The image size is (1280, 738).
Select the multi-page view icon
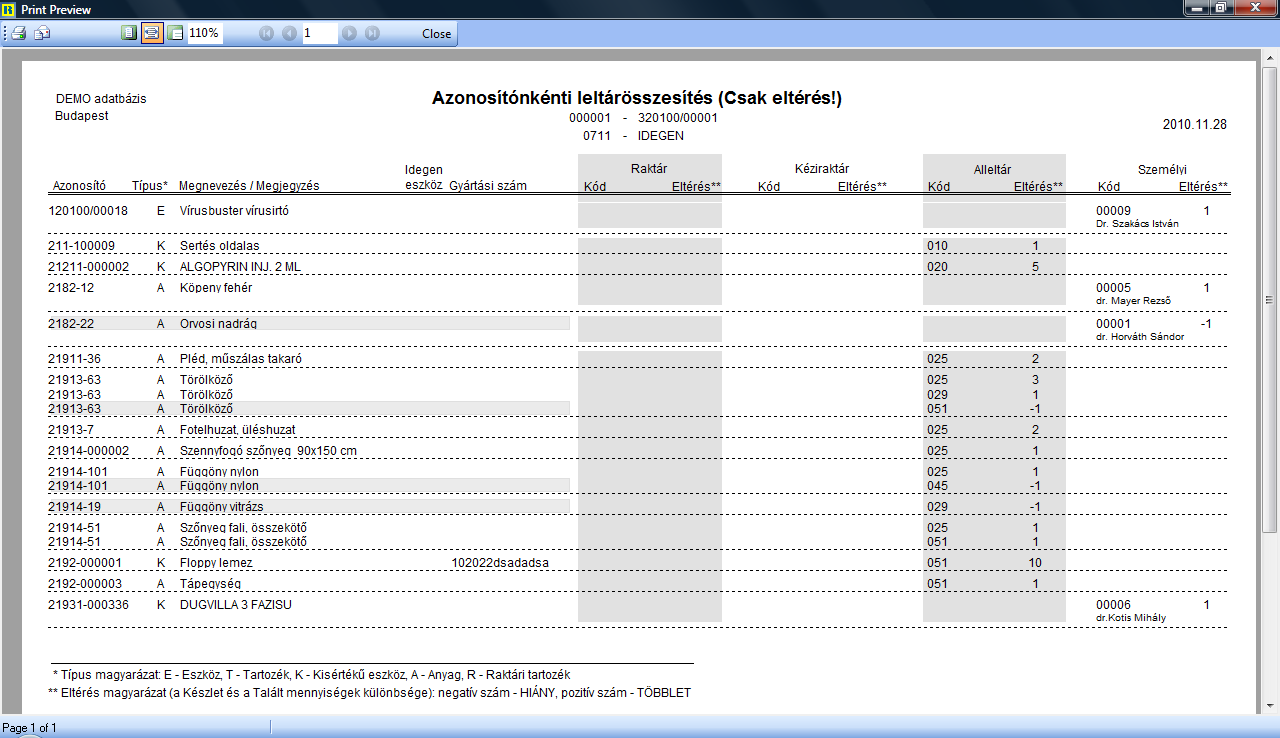pyautogui.click(x=175, y=33)
